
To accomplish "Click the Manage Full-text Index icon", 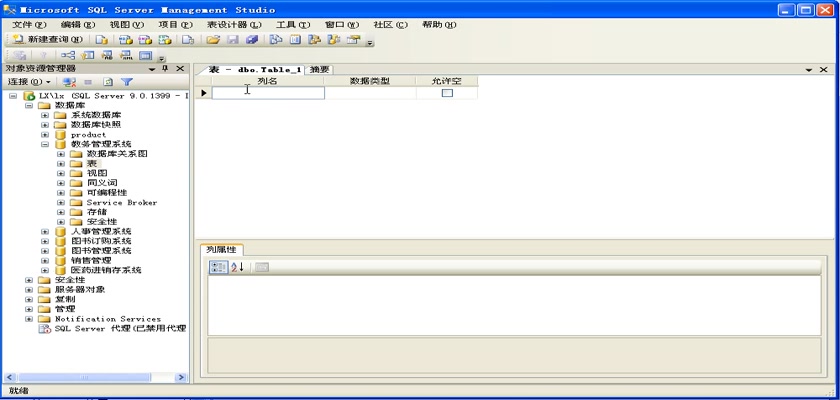I will pos(107,55).
